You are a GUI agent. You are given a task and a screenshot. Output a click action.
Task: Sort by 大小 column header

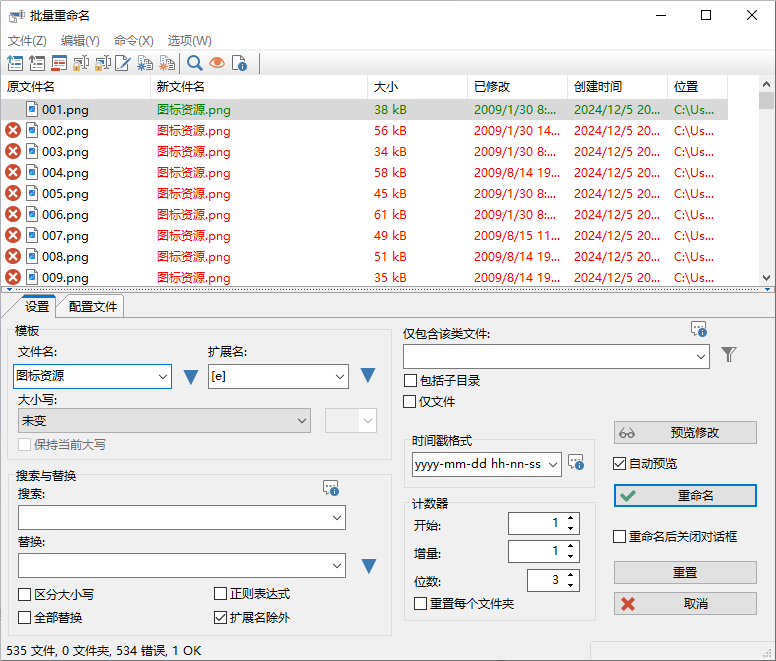coord(417,87)
